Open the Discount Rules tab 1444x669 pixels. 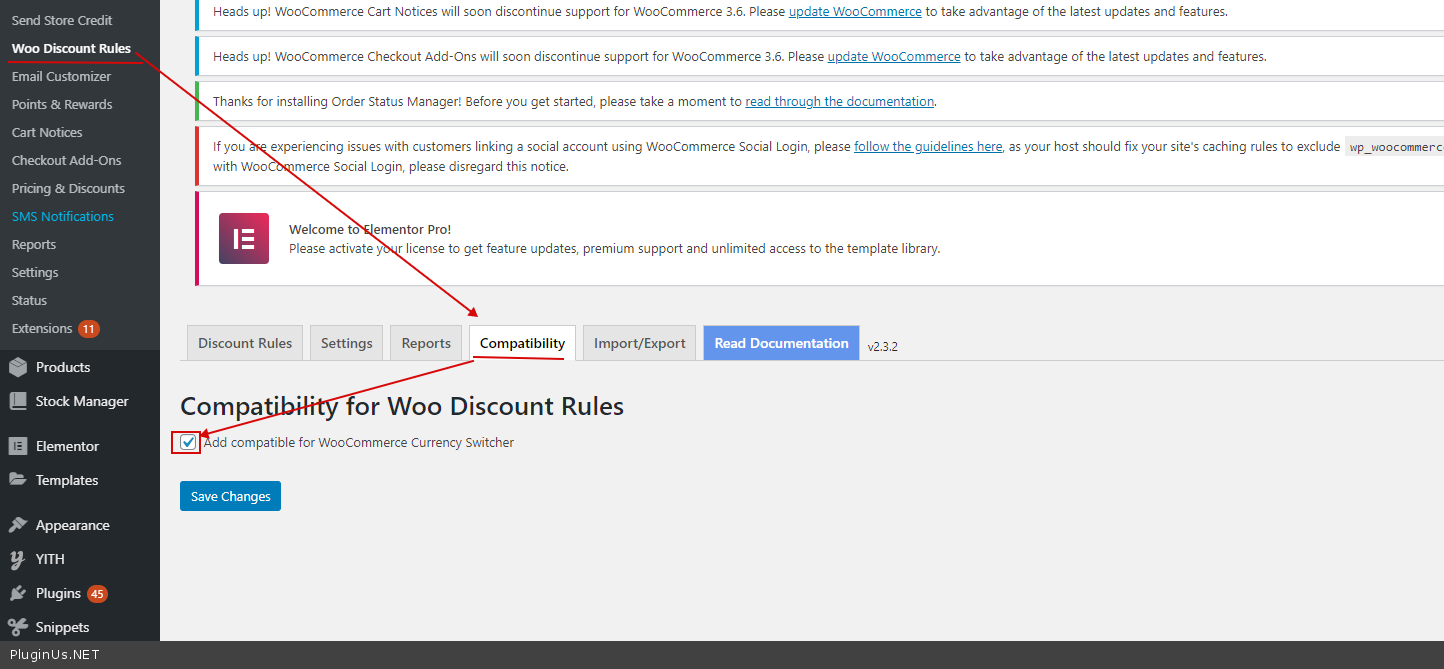coord(245,343)
